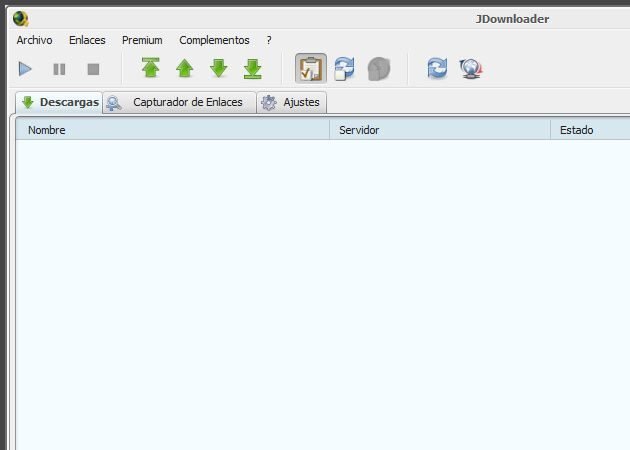The height and width of the screenshot is (450, 630).
Task: Click the greyed-out round toolbar icon
Action: pyautogui.click(x=379, y=69)
